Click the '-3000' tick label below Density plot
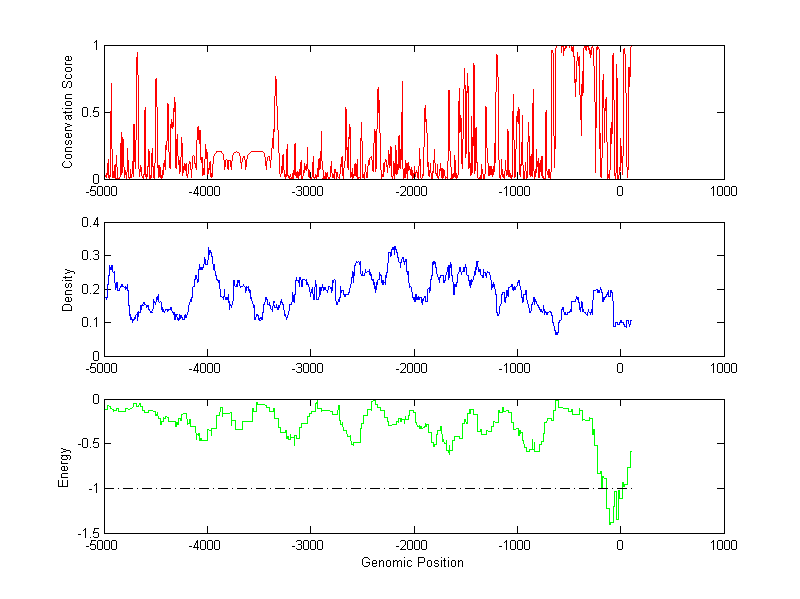The height and width of the screenshot is (599, 800). (x=310, y=368)
